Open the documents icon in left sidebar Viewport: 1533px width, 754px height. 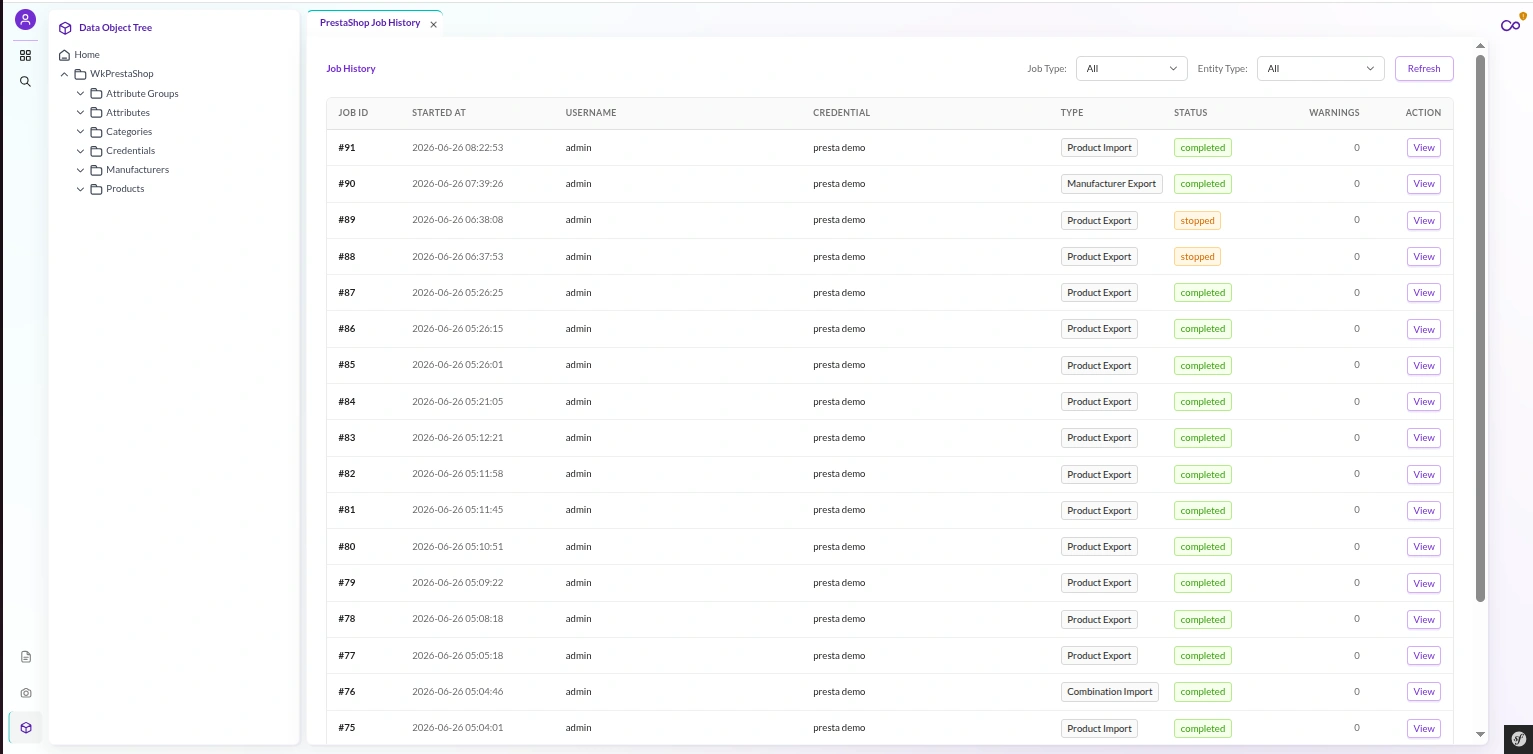26,657
